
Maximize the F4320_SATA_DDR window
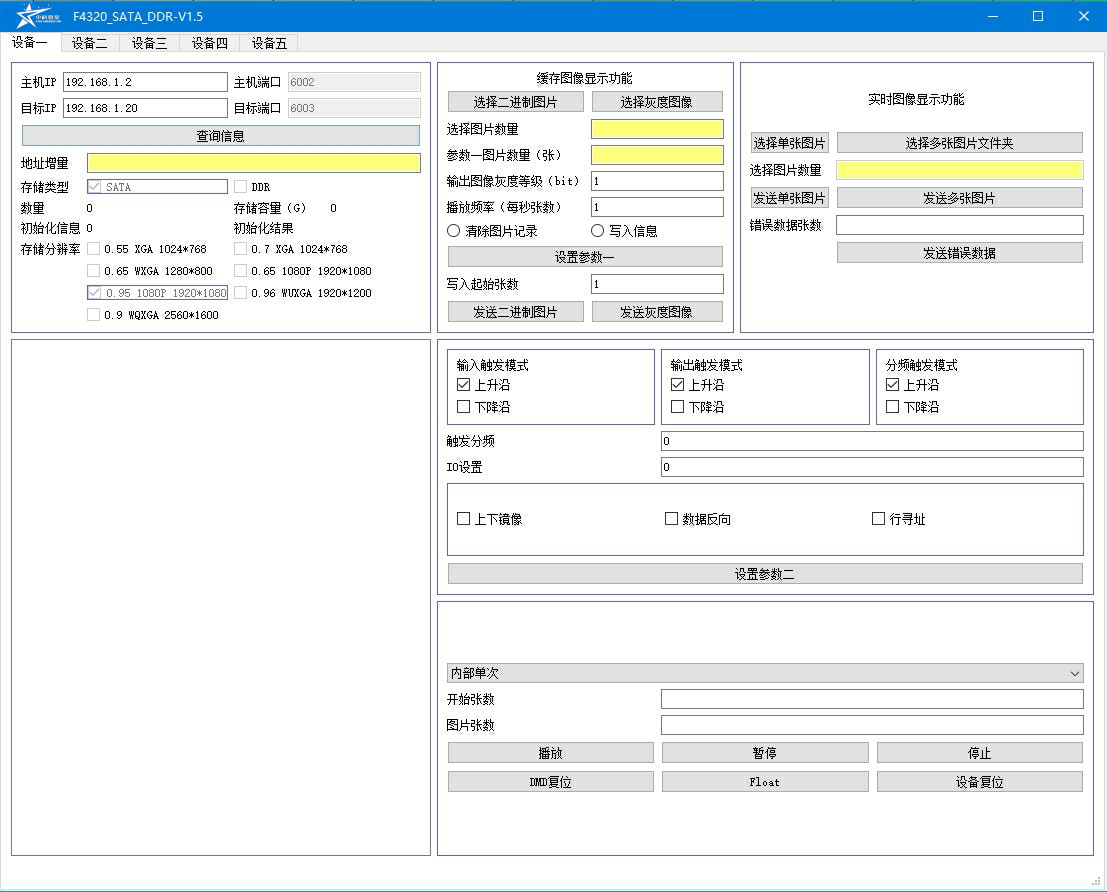tap(1038, 16)
